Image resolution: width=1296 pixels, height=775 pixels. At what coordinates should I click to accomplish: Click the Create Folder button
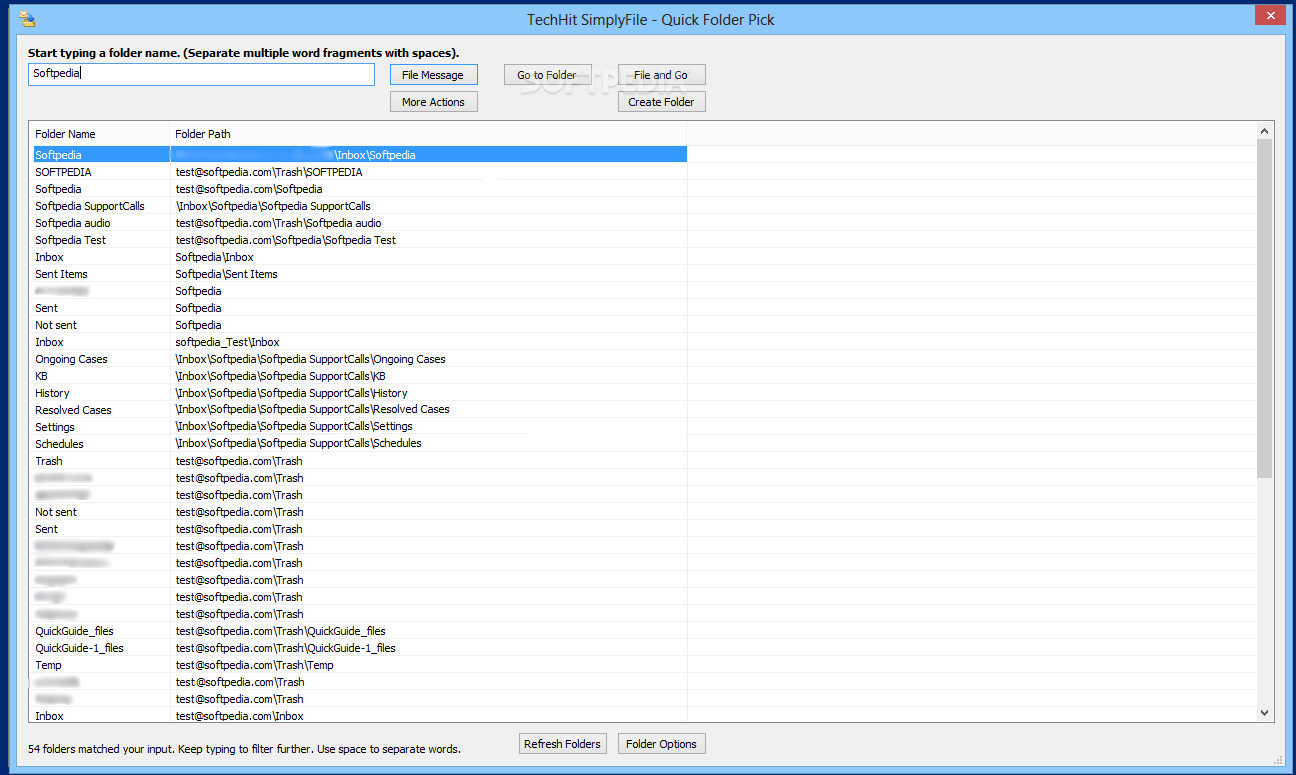[x=661, y=102]
